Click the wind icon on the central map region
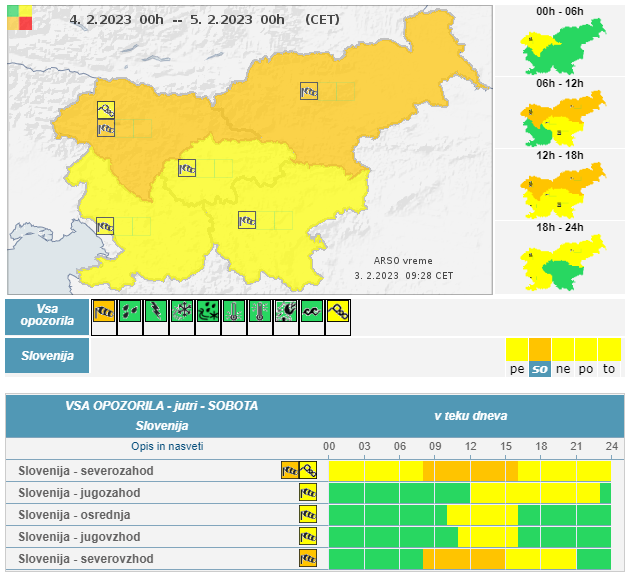This screenshot has height=583, width=629. tap(187, 168)
